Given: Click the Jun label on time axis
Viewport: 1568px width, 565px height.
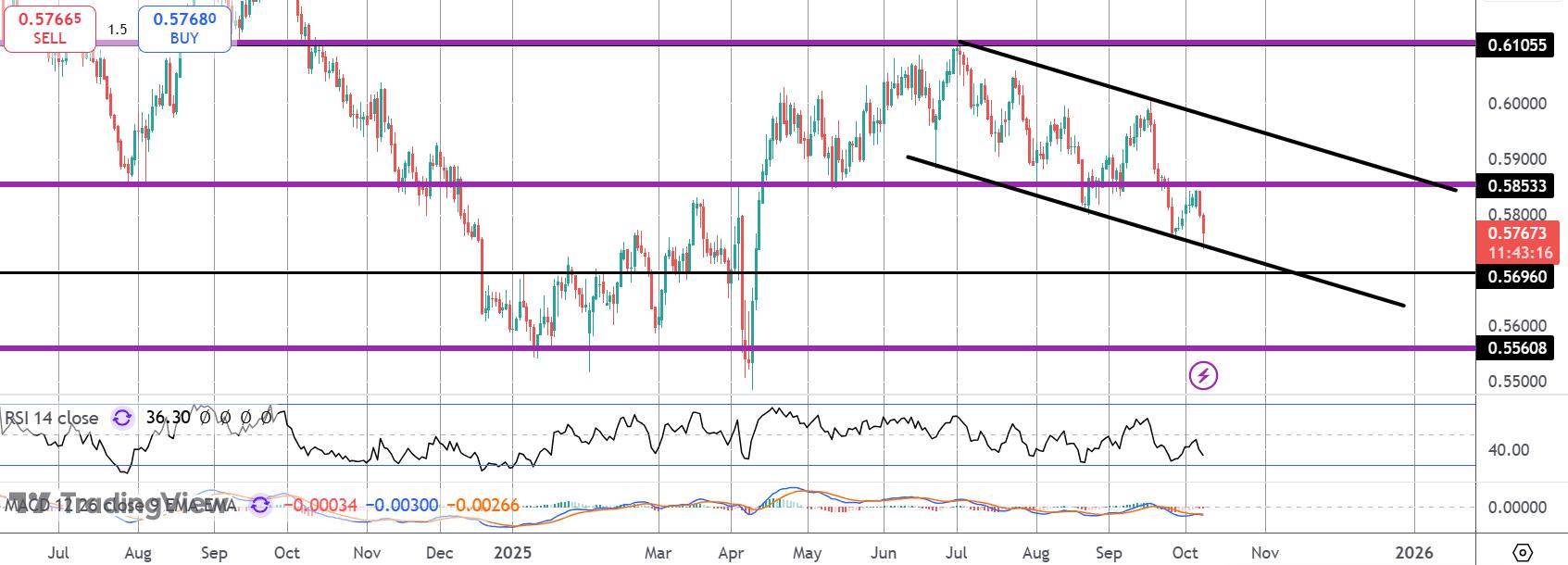Looking at the screenshot, I should (884, 553).
